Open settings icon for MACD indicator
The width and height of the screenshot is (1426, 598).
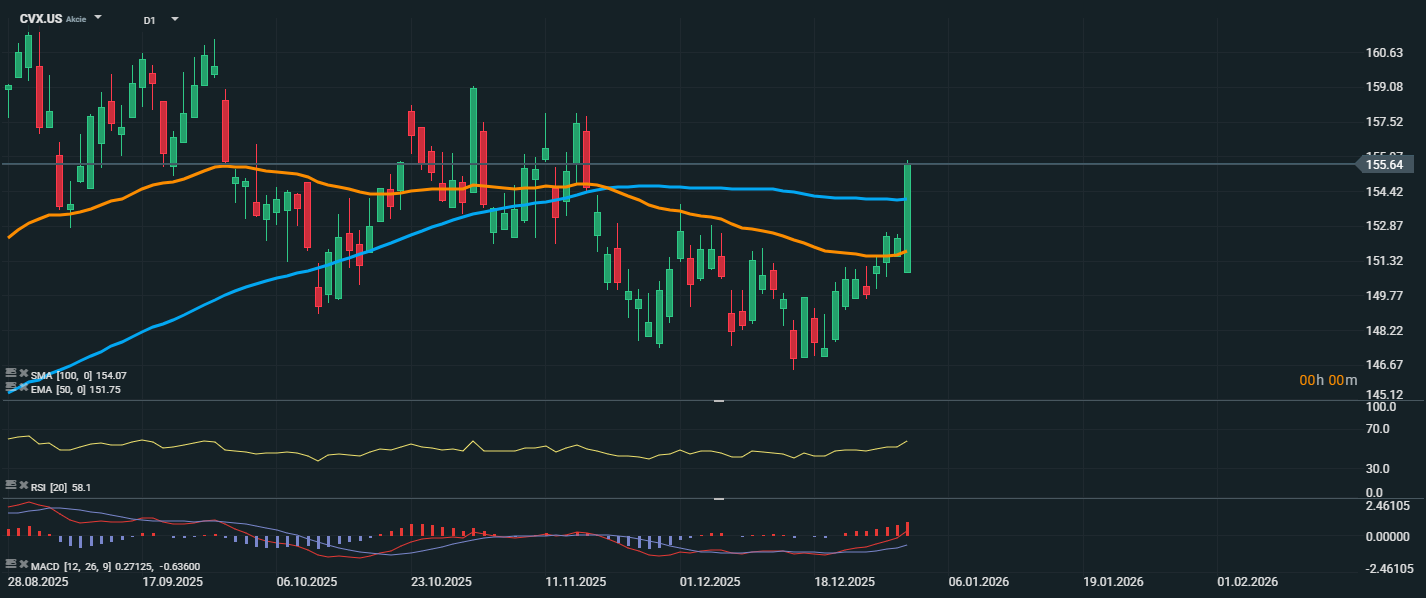(x=11, y=565)
